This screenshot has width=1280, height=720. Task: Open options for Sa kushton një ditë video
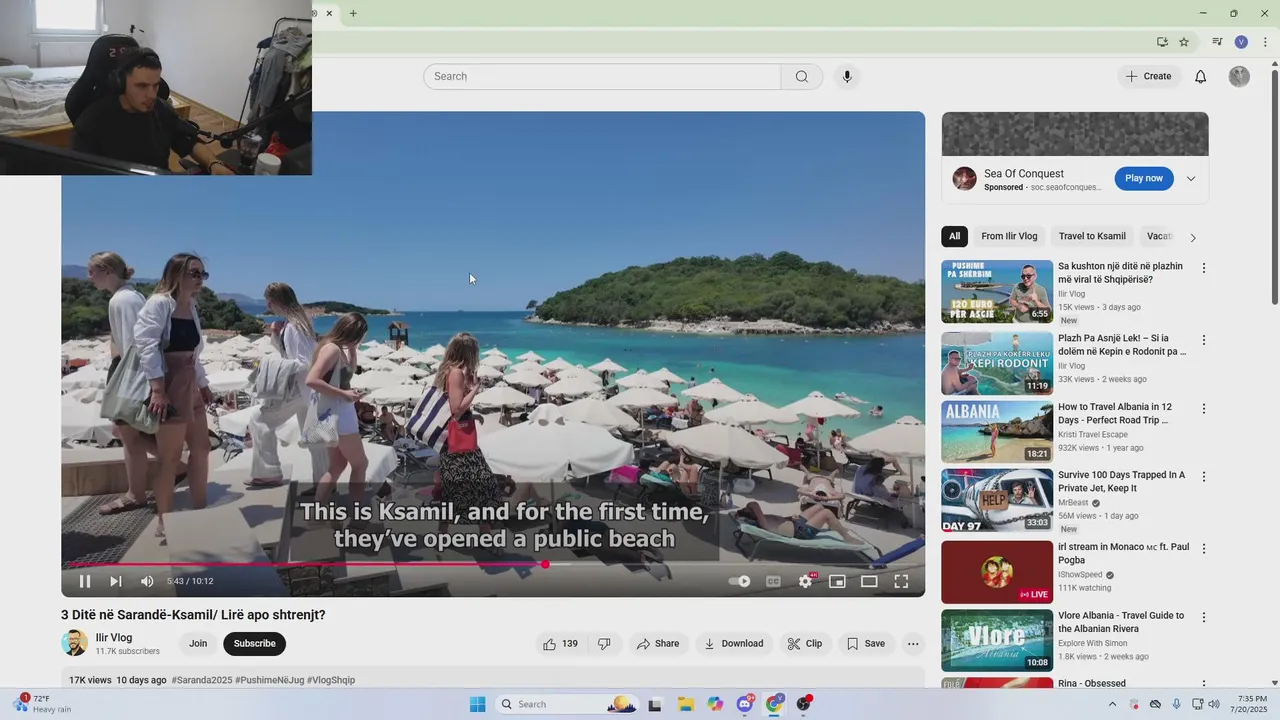[x=1204, y=268]
